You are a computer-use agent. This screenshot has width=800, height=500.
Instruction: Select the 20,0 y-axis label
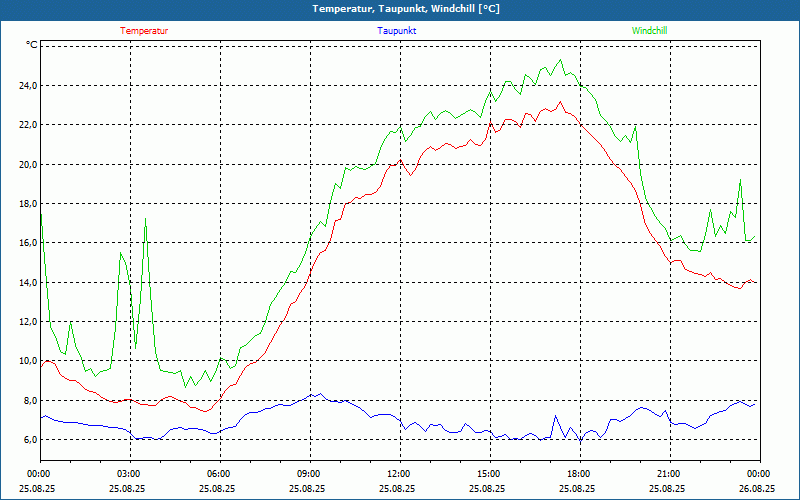(28, 164)
